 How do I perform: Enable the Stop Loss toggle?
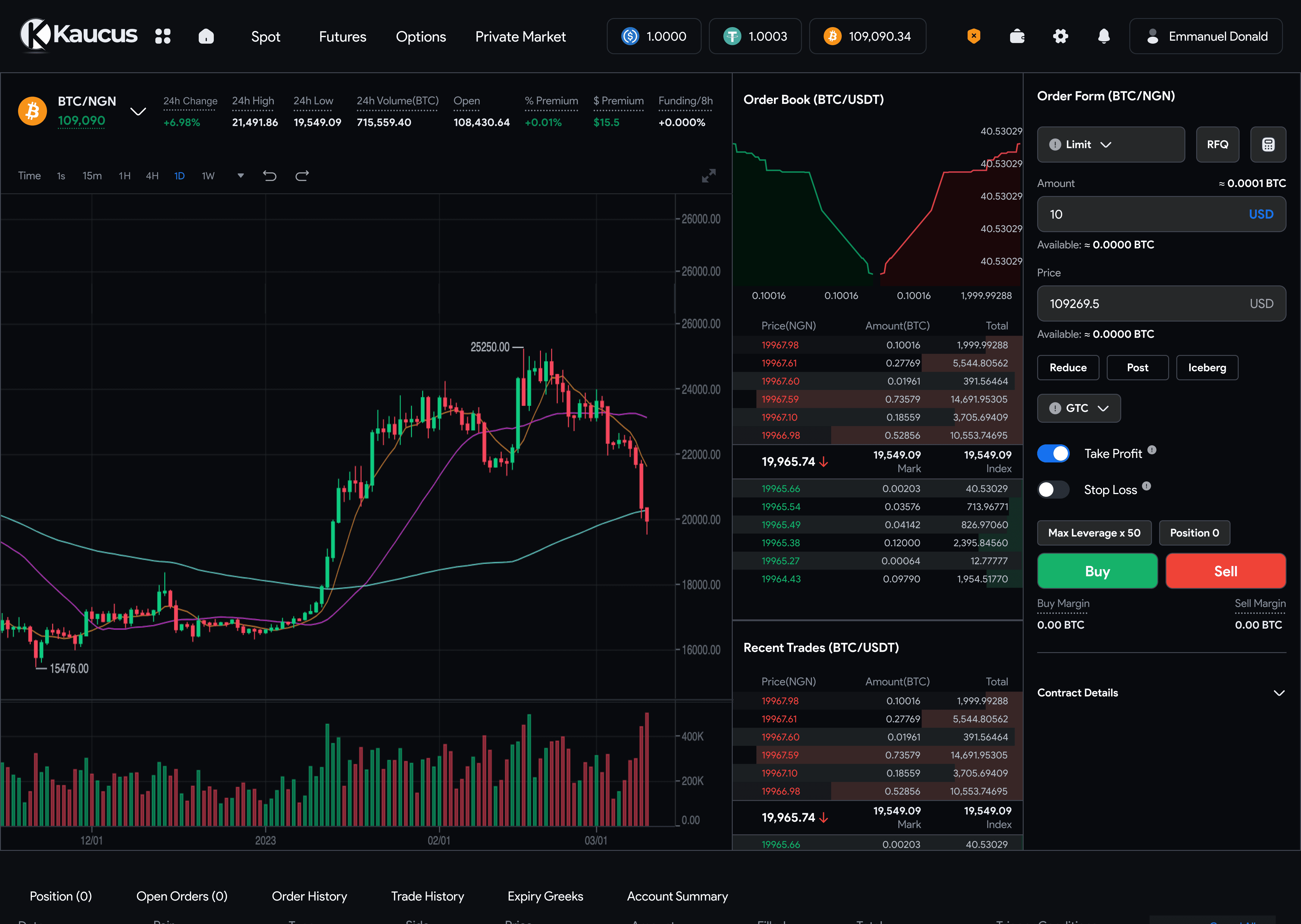pos(1053,490)
